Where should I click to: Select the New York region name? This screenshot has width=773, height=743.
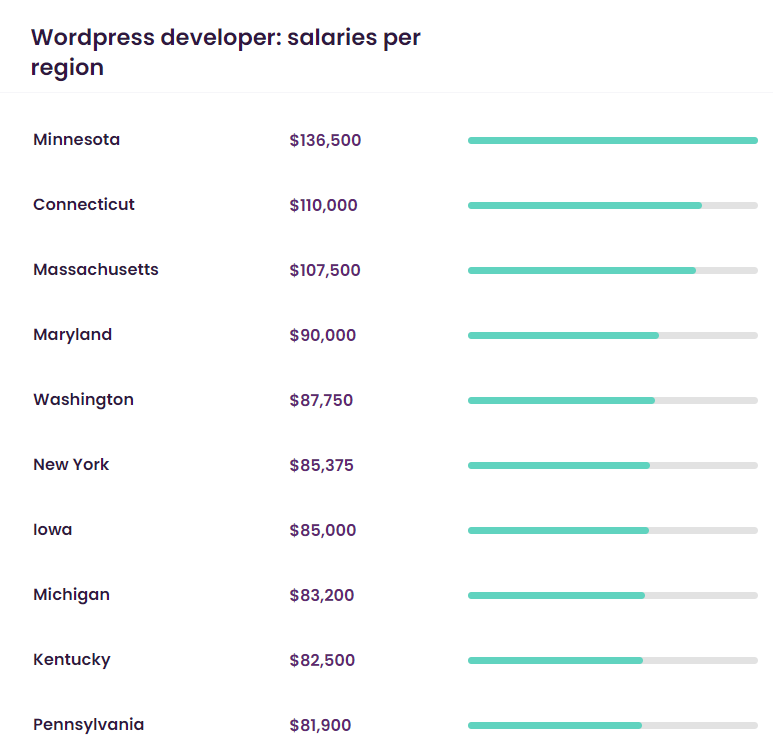click(71, 465)
